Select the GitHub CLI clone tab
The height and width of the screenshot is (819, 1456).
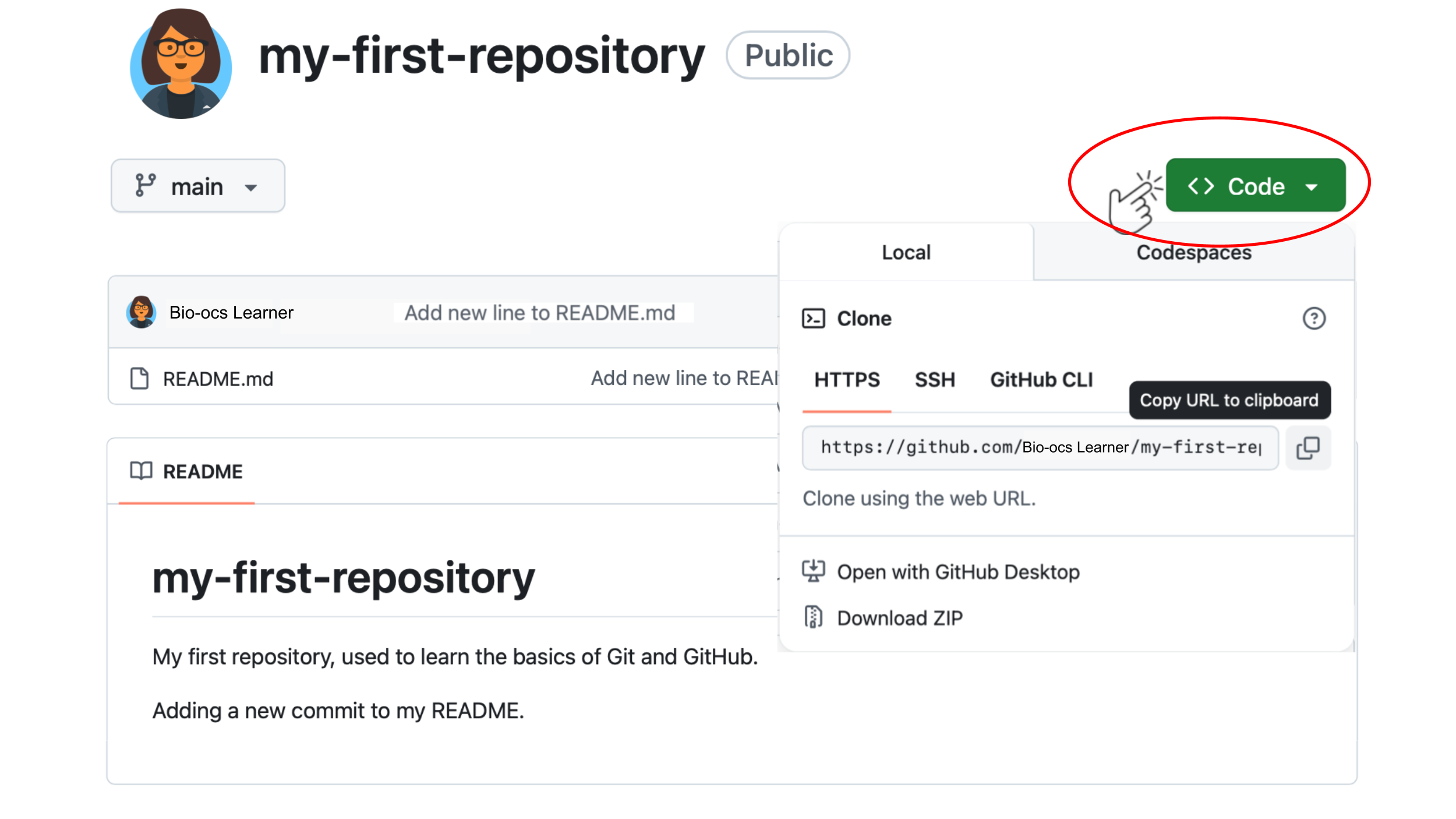pos(1041,380)
